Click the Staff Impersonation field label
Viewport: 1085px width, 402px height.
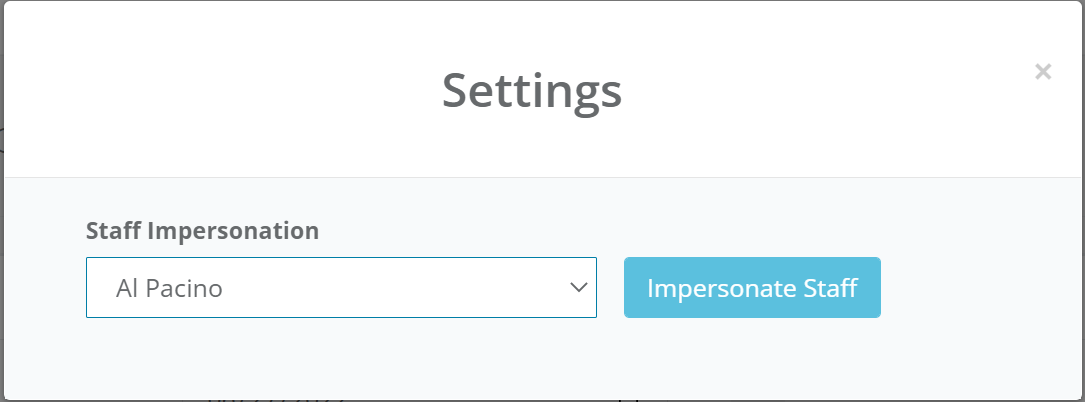202,231
